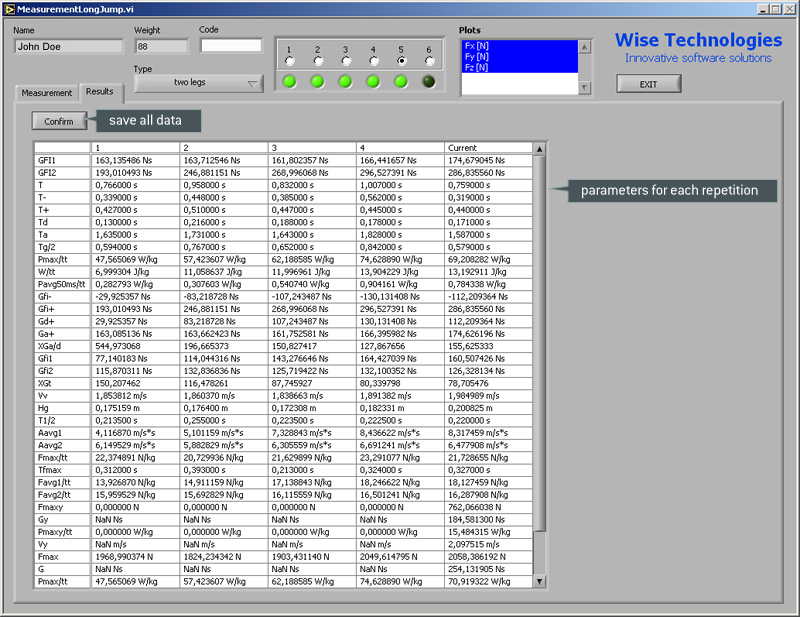800x617 pixels.
Task: Click the fourth green LED indicator
Action: tap(373, 82)
